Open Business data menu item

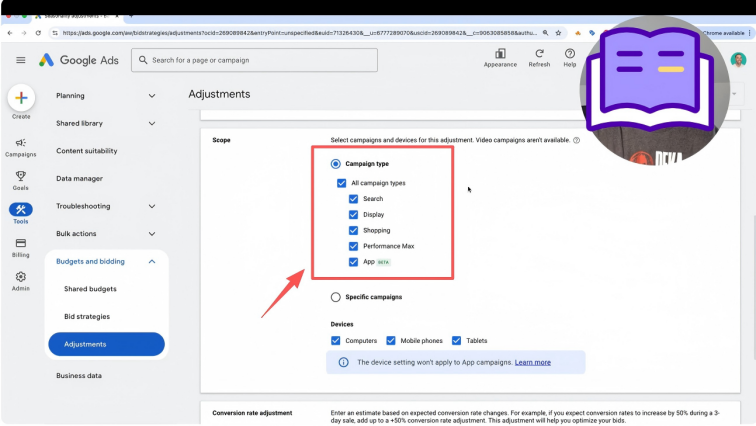click(79, 375)
